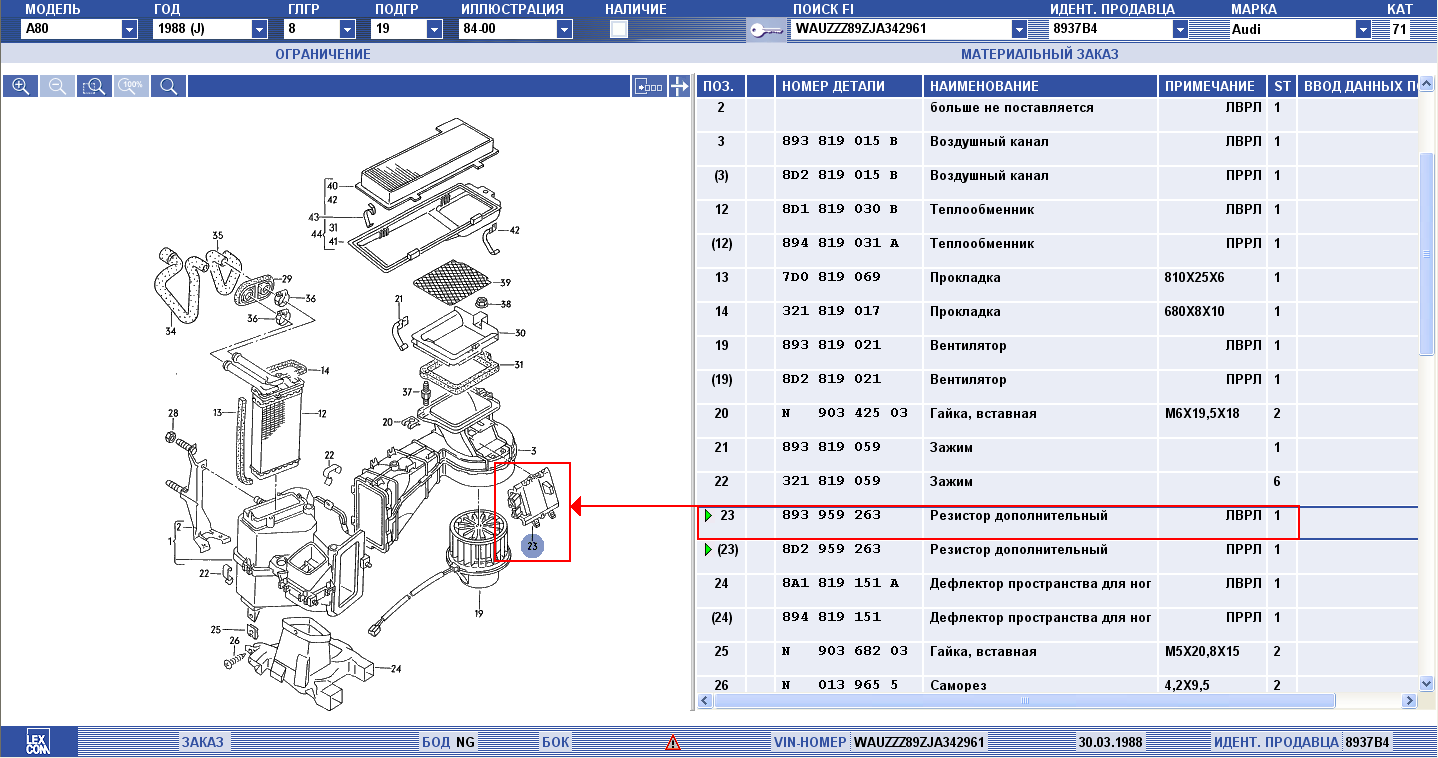Click the LexCom logo icon
Screen dimensions: 1438x758
coord(38,742)
